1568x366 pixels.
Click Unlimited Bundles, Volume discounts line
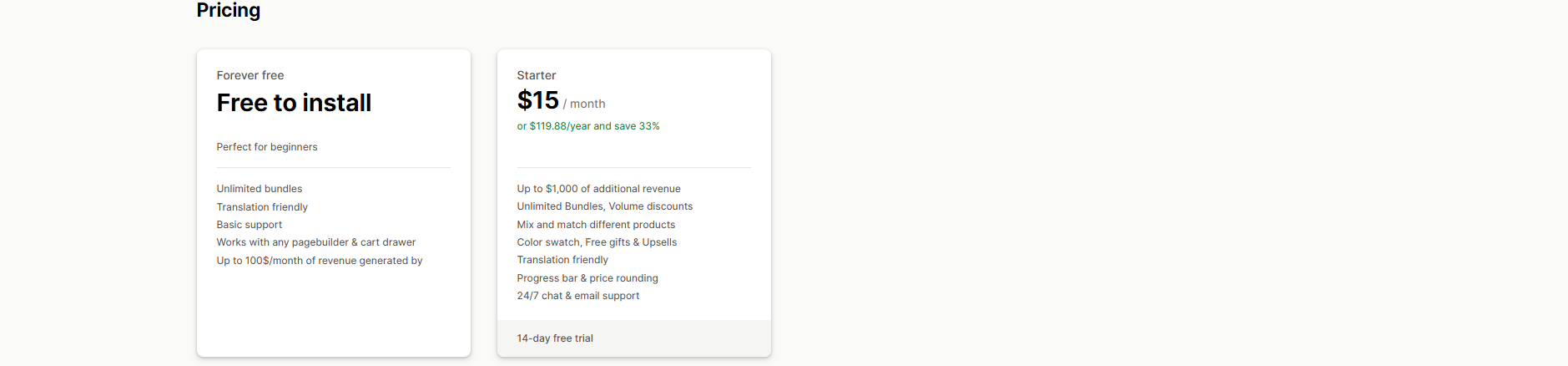coord(605,206)
